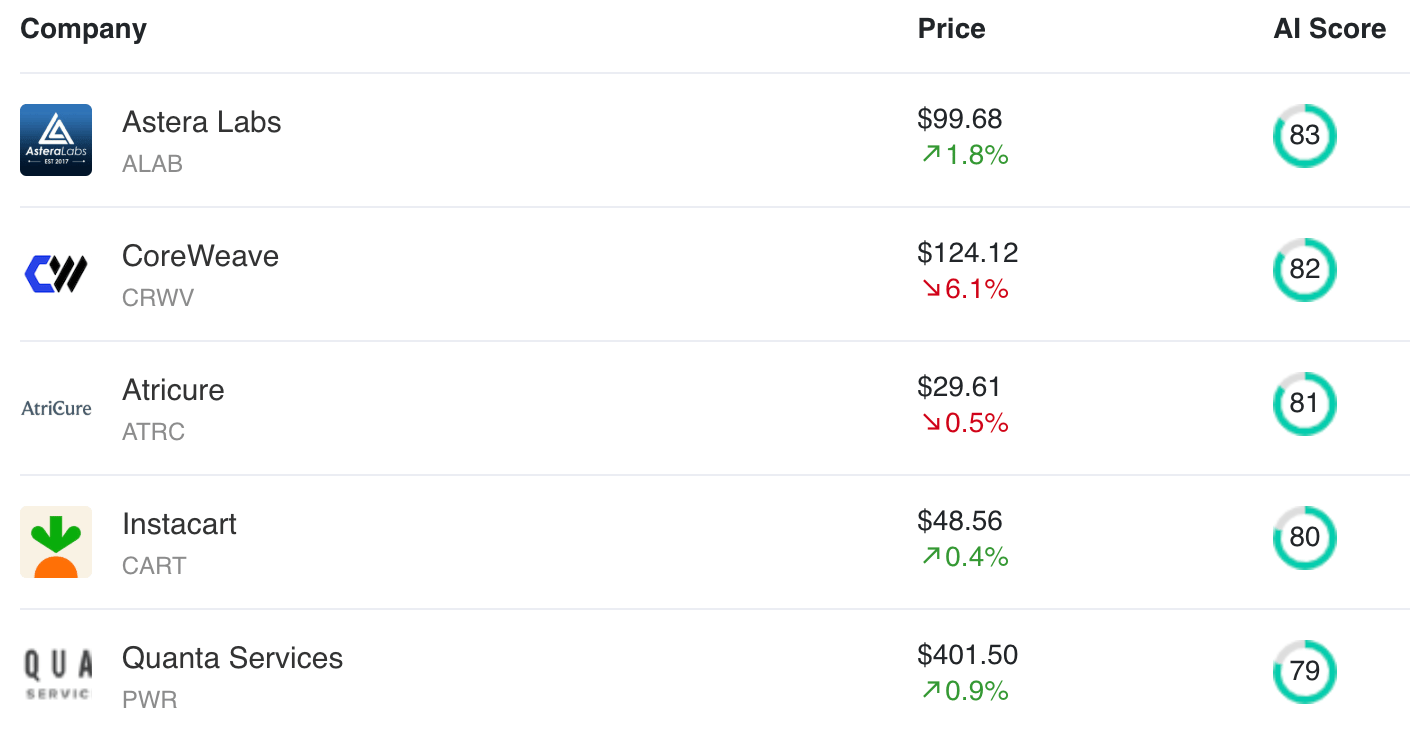Sort by the AI Score column header
This screenshot has width=1410, height=738.
pyautogui.click(x=1329, y=29)
